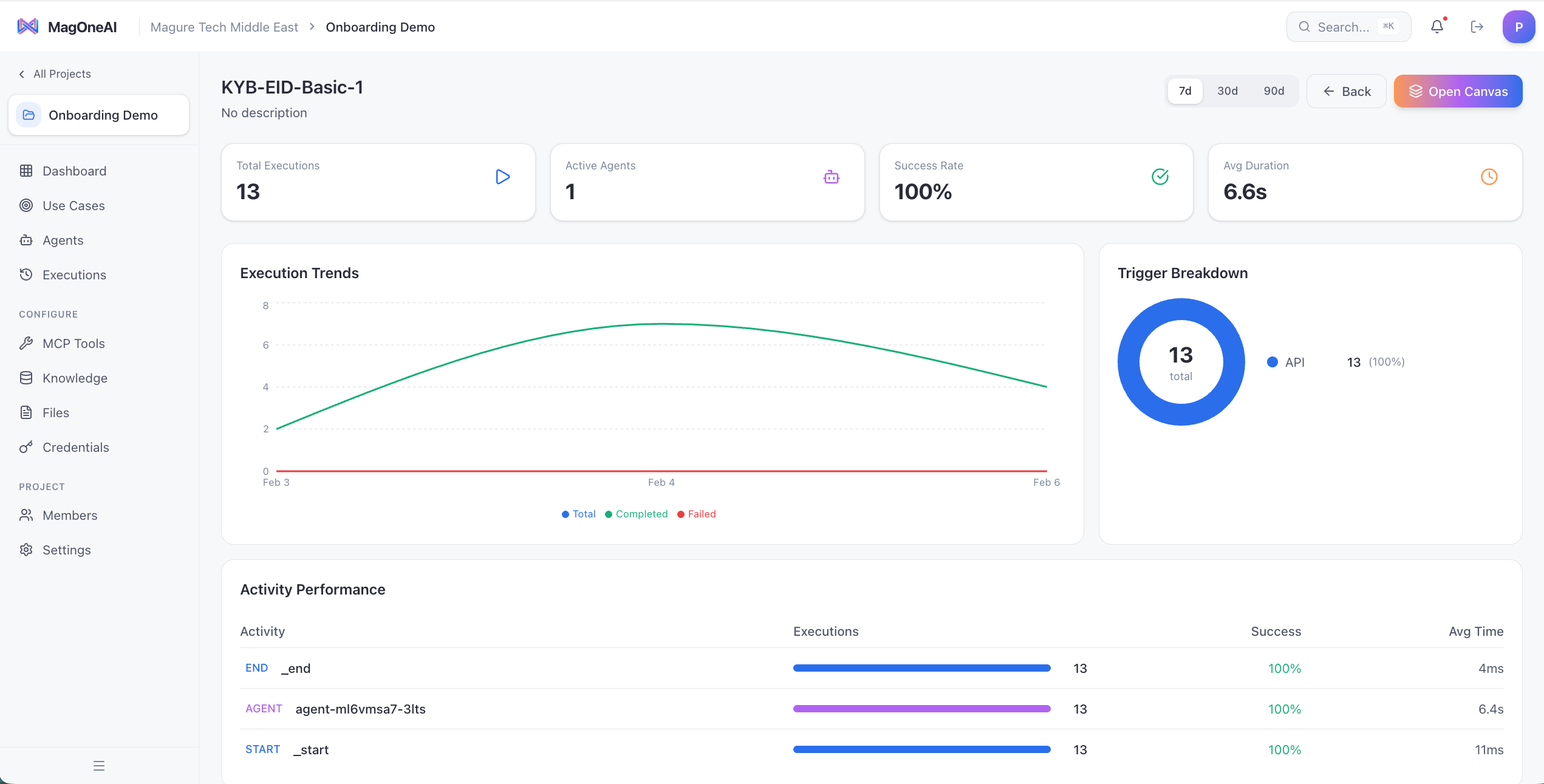Click the notifications bell icon

(1437, 26)
